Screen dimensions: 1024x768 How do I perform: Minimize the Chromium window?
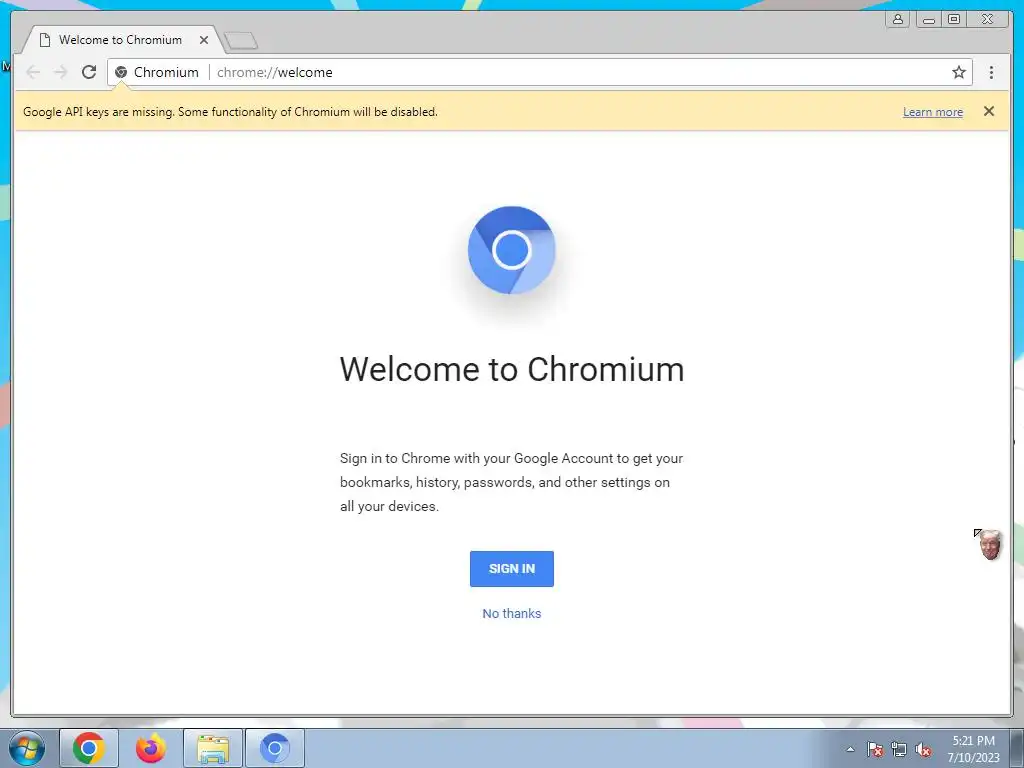click(928, 19)
